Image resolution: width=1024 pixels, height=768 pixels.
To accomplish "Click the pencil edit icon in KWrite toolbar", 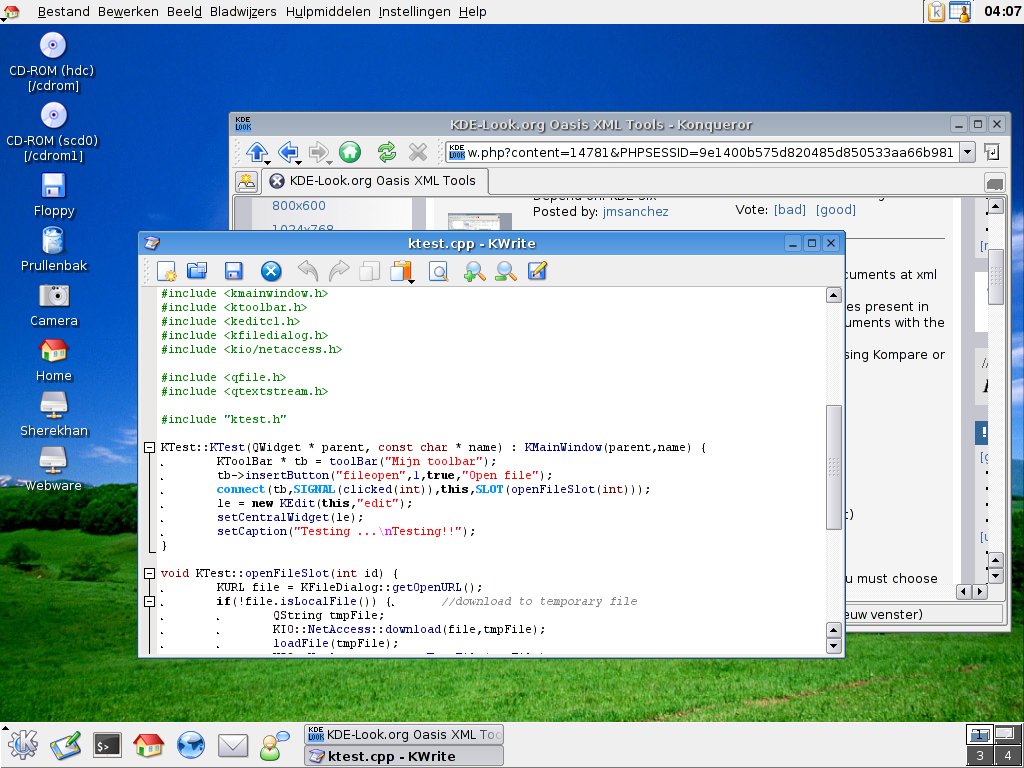I will click(537, 271).
